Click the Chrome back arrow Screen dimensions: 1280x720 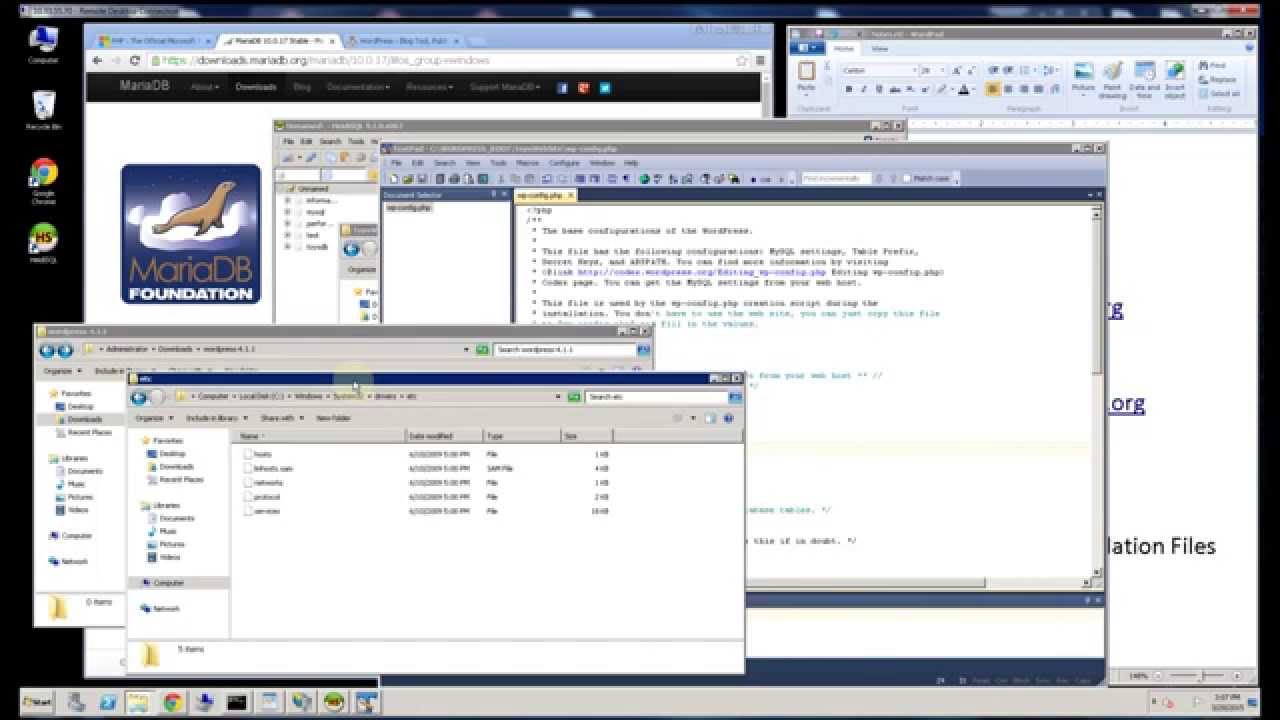click(x=97, y=60)
